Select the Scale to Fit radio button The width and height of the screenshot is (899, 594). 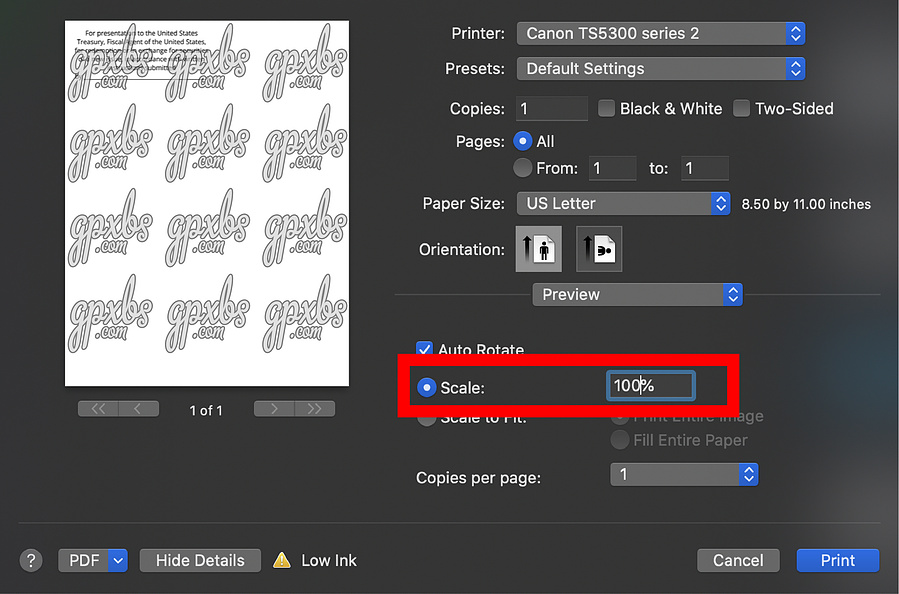427,419
